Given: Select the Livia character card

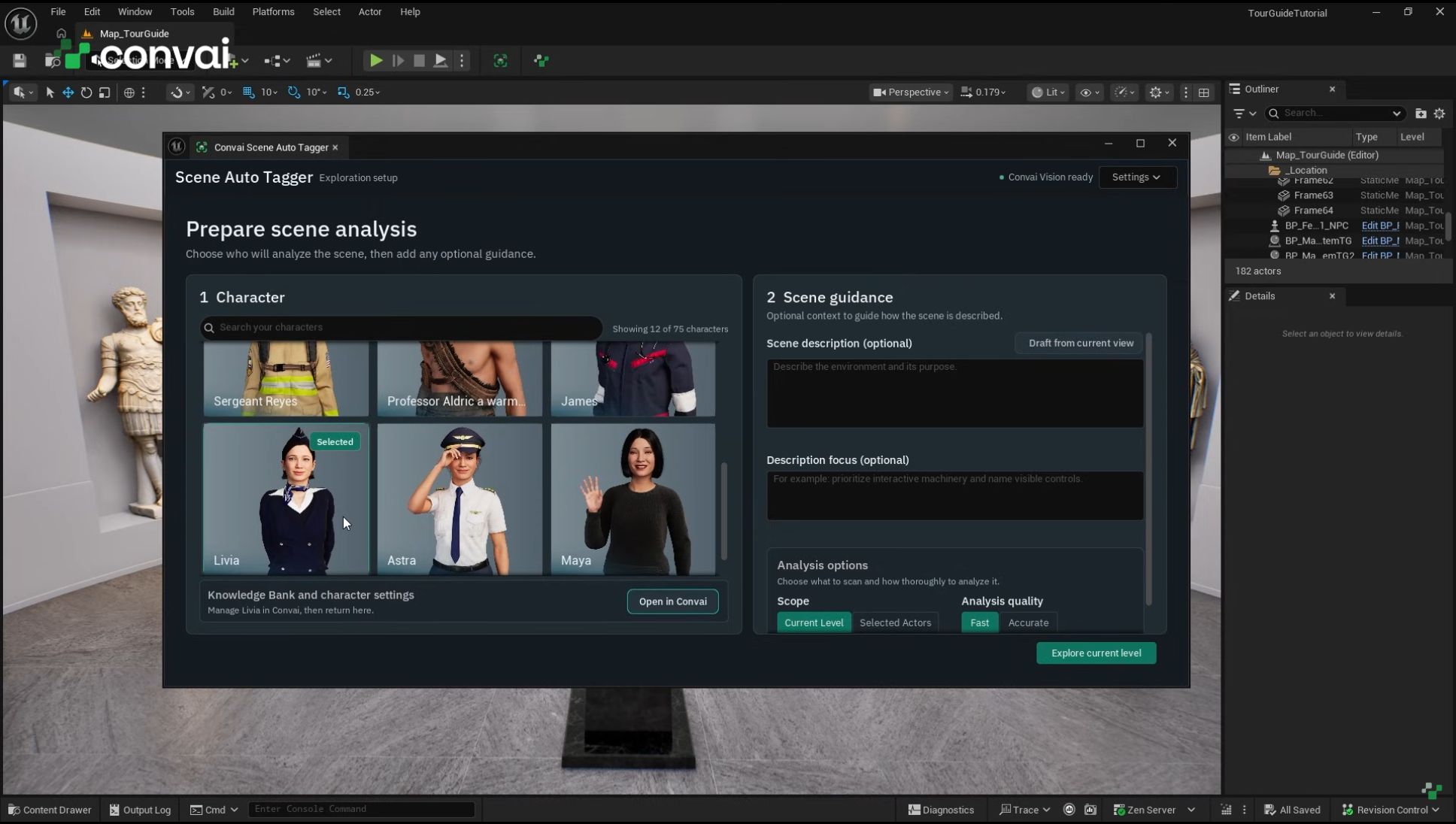Looking at the screenshot, I should 286,499.
